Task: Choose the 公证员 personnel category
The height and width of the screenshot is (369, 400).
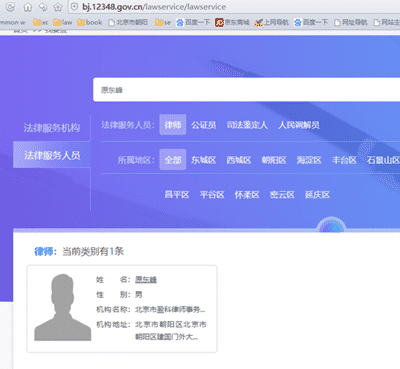Action: [x=204, y=125]
